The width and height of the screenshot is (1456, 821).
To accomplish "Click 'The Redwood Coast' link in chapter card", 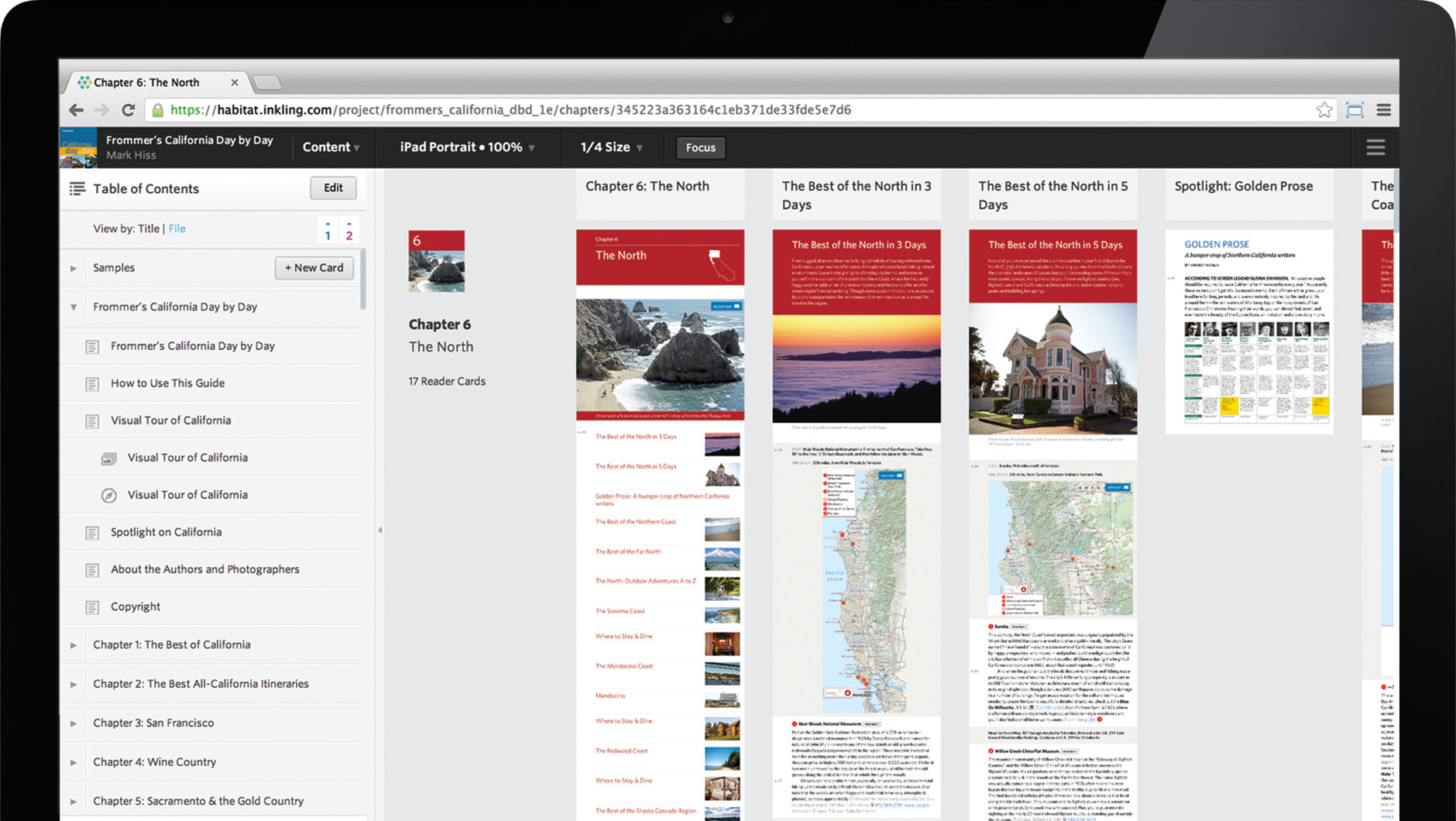I will point(621,751).
